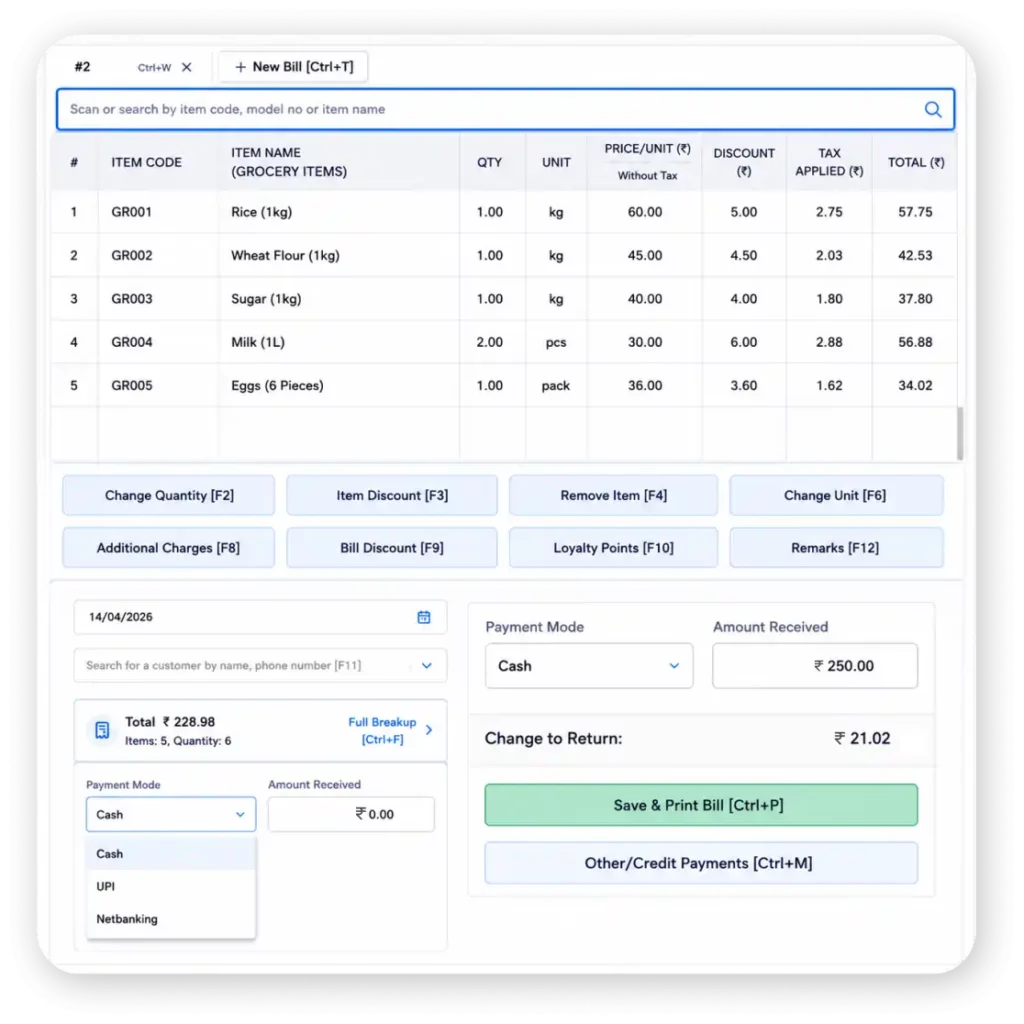This screenshot has width=1024, height=1024.
Task: Click the ₹ 250.00 Amount Received field
Action: [814, 665]
